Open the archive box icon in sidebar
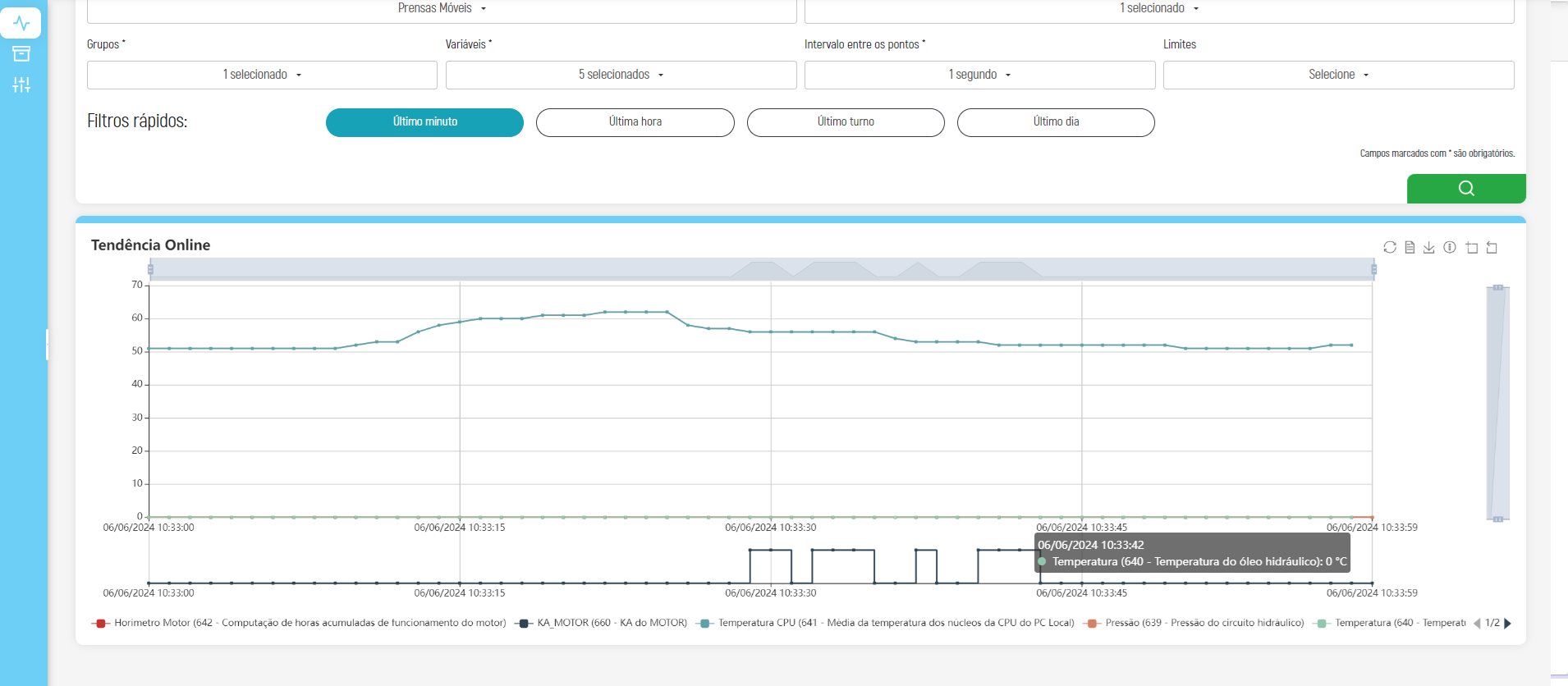 click(21, 54)
